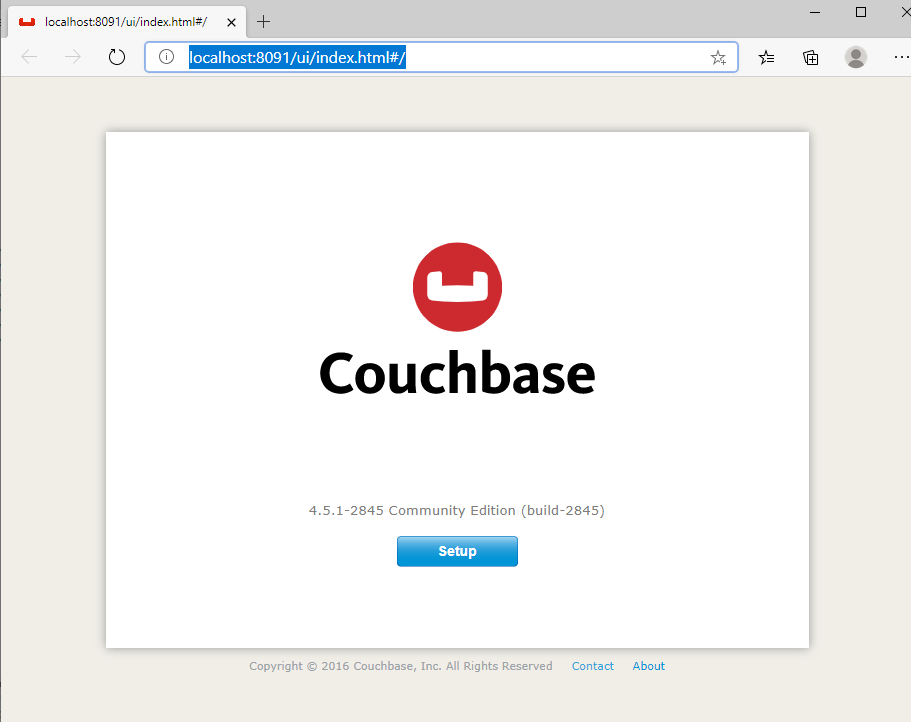
Task: Open the Favorites list icon
Action: [766, 57]
